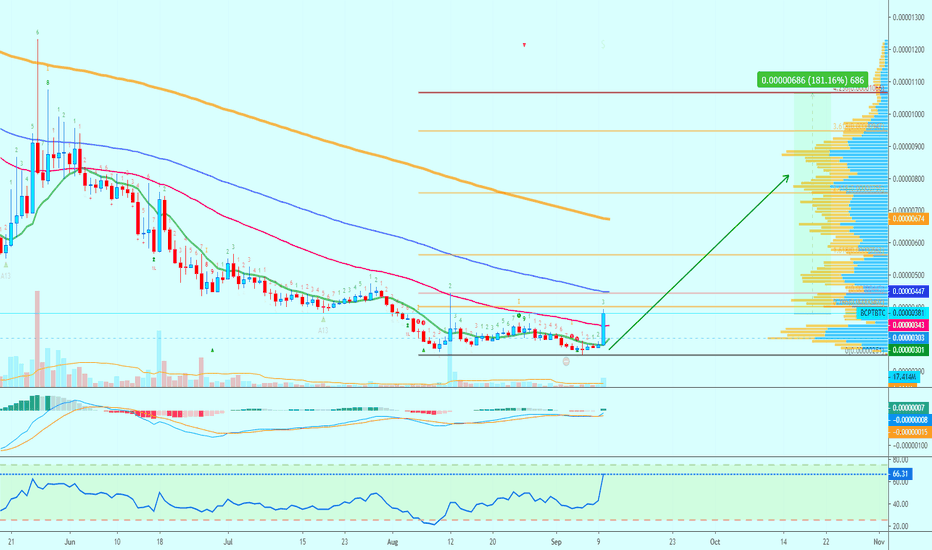Click the 0.00001200 price scale label

click(x=908, y=49)
